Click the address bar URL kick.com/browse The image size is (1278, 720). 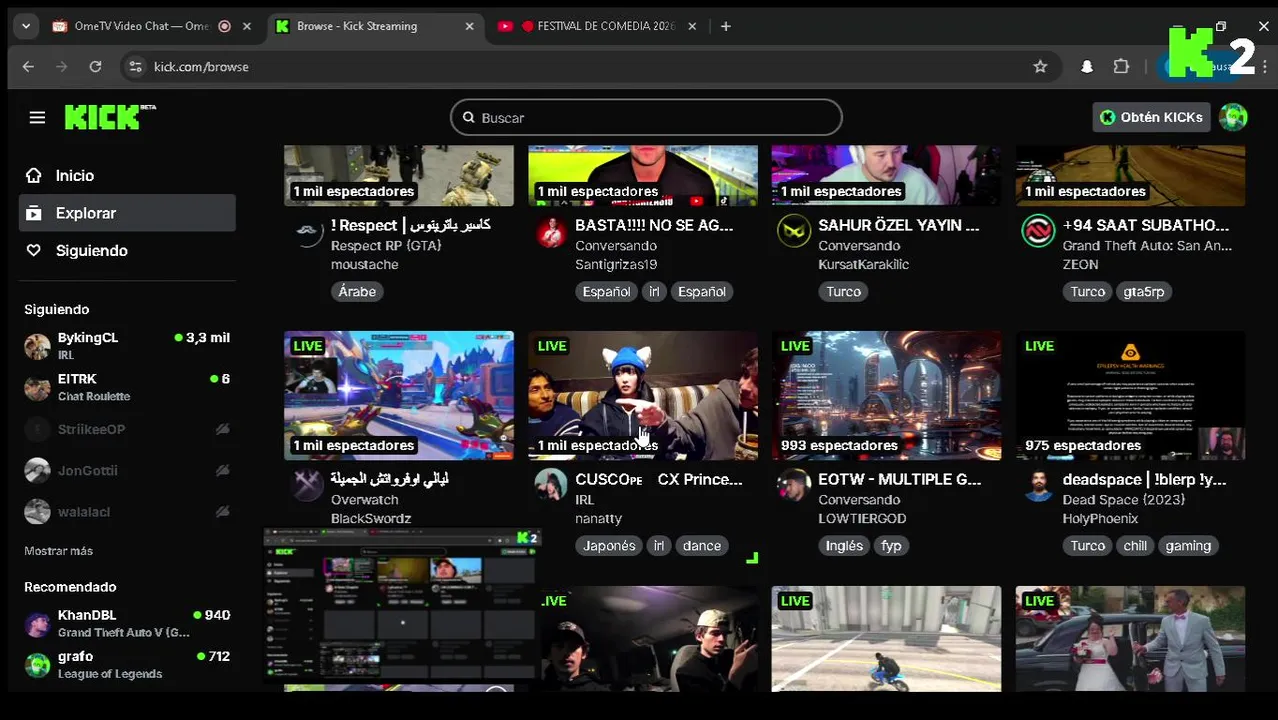coord(201,66)
